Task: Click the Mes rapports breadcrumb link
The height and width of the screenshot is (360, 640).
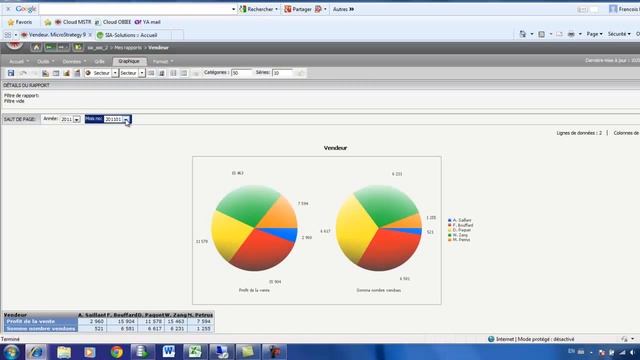Action: point(128,48)
